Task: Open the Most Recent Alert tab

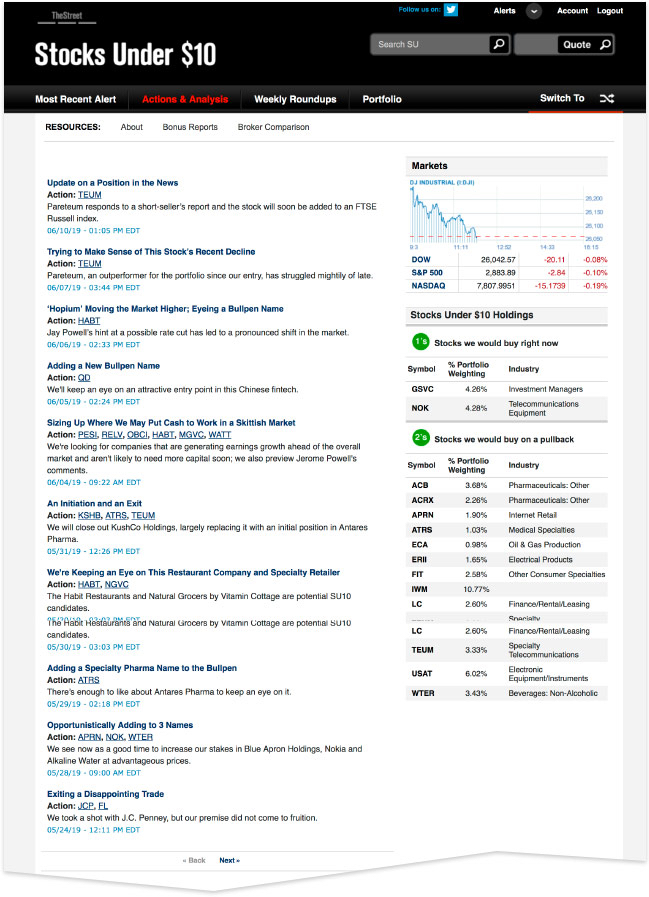Action: click(76, 99)
